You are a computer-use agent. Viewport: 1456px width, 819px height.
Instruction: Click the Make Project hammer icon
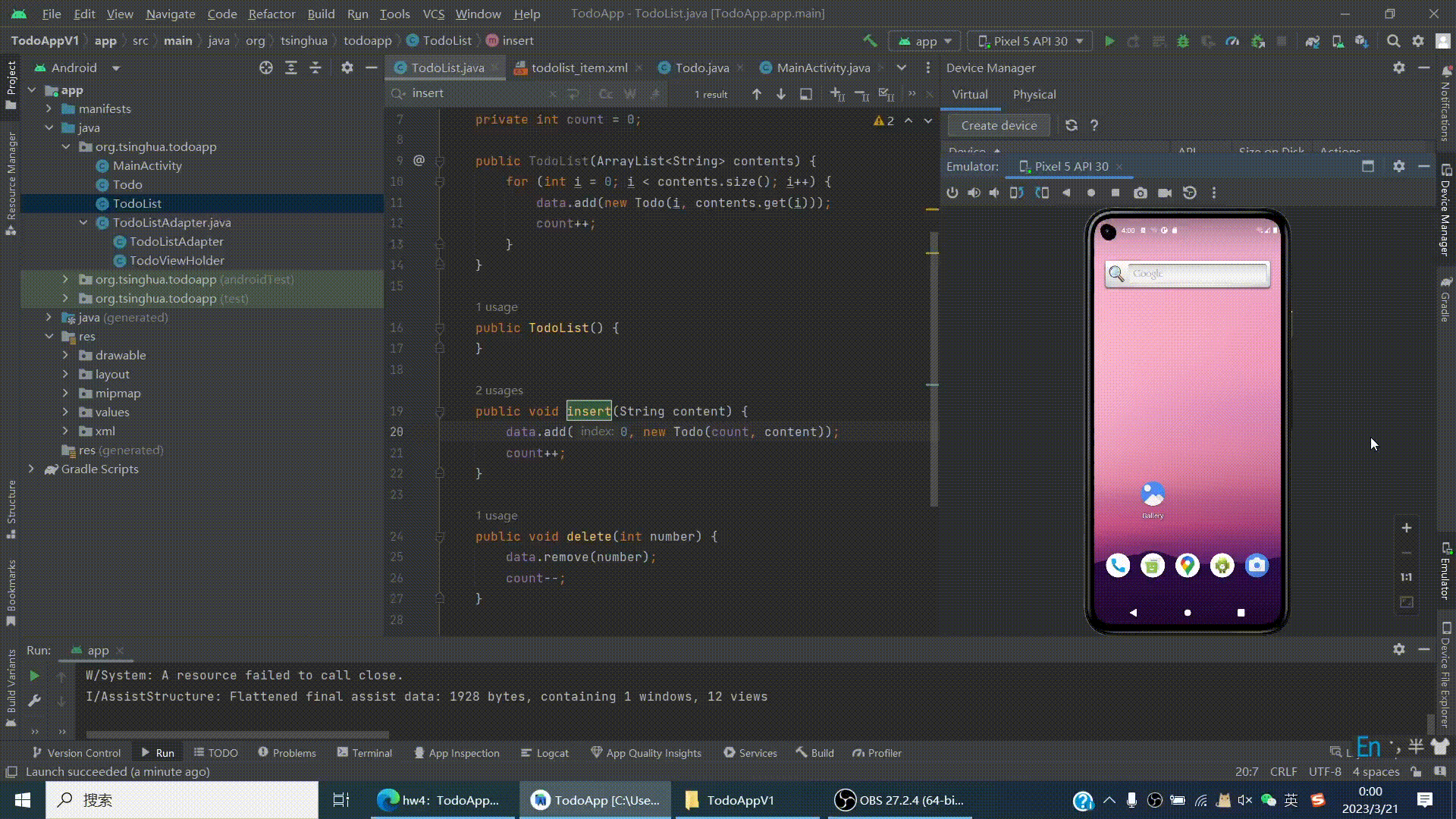point(870,41)
